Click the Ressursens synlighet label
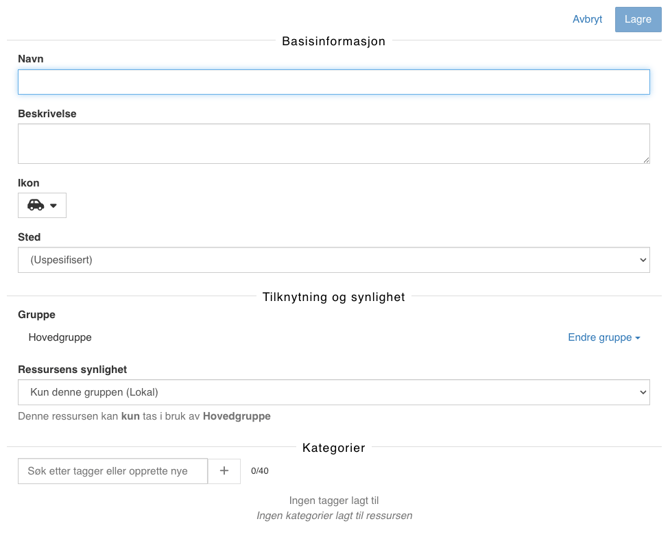Screen dimensions: 670x541 [x=72, y=369]
